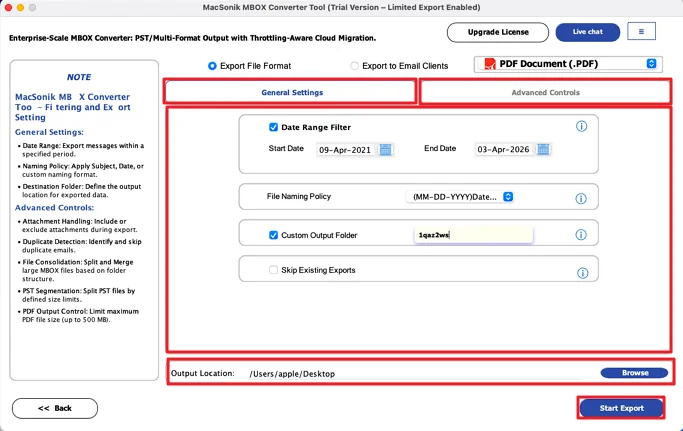Click the NOTE heading in side panel
683x431 pixels.
[79, 77]
